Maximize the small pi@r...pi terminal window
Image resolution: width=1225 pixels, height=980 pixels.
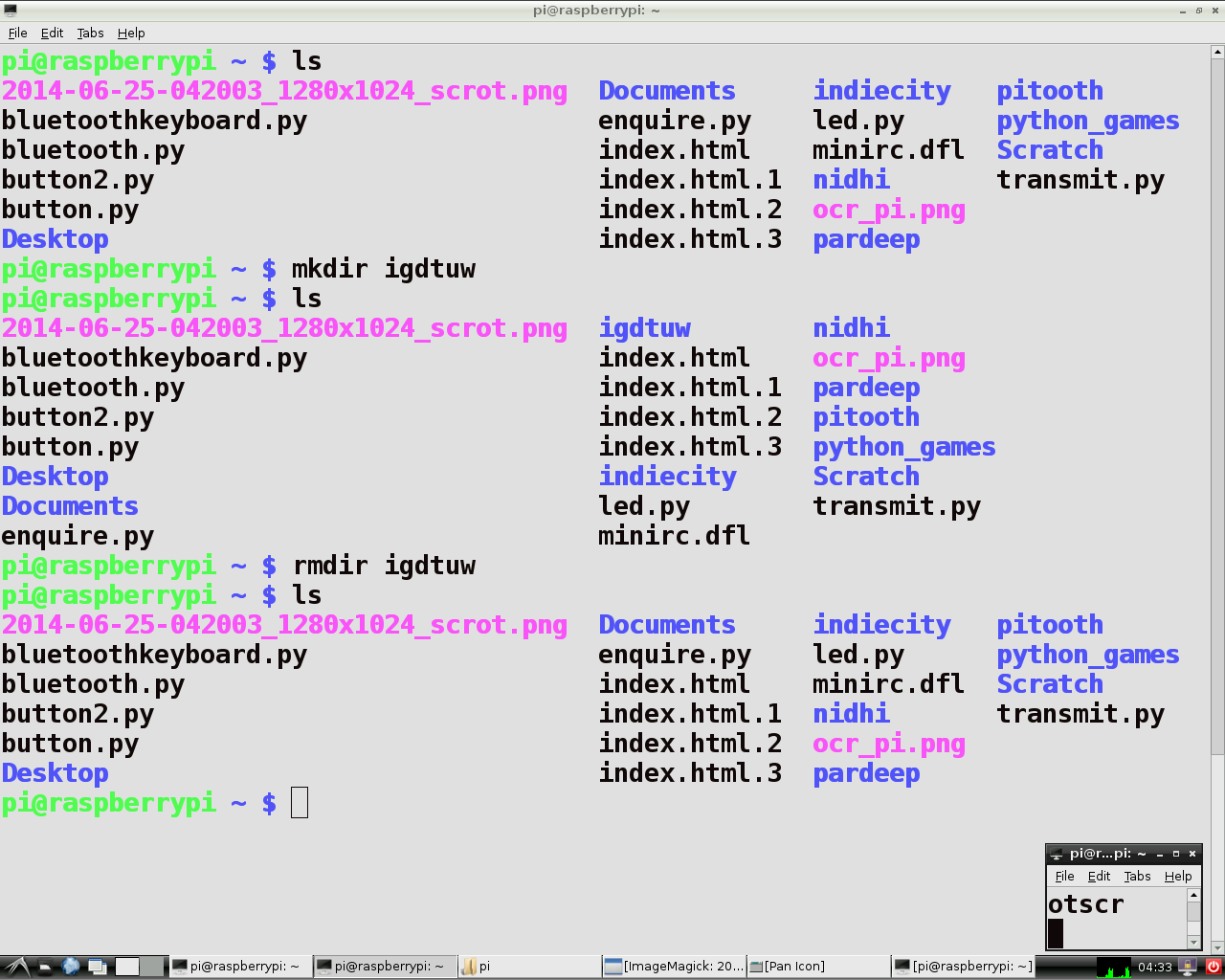(x=1176, y=854)
